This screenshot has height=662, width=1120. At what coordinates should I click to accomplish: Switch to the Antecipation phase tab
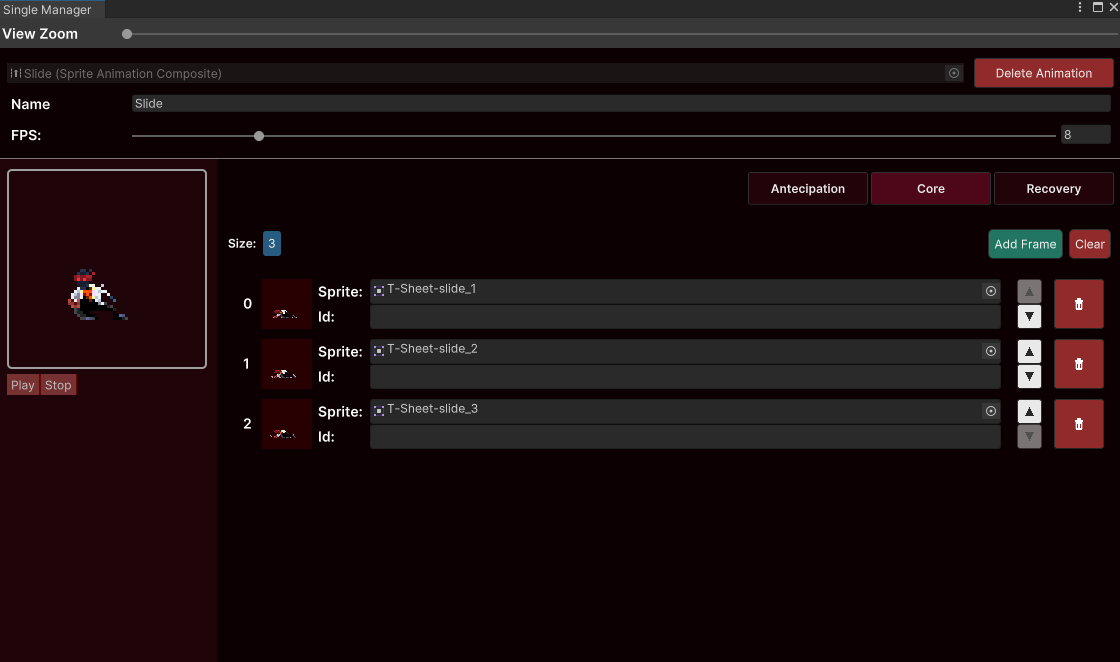(x=807, y=188)
